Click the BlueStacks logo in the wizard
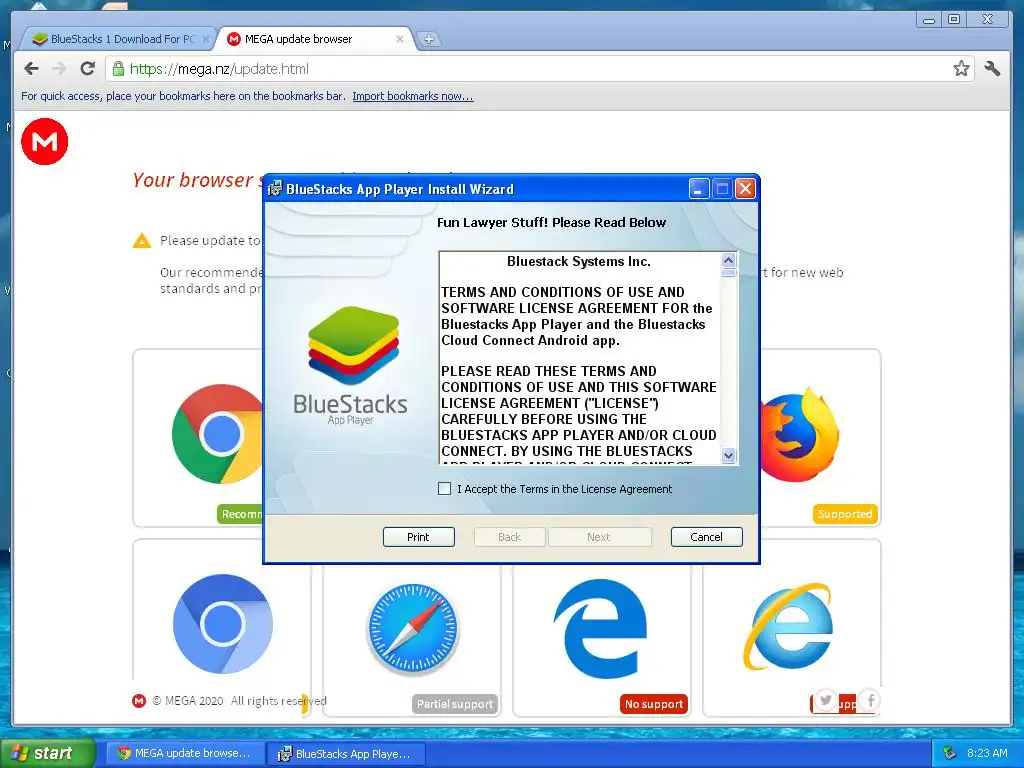Screen dimensions: 1024x768 [x=351, y=366]
